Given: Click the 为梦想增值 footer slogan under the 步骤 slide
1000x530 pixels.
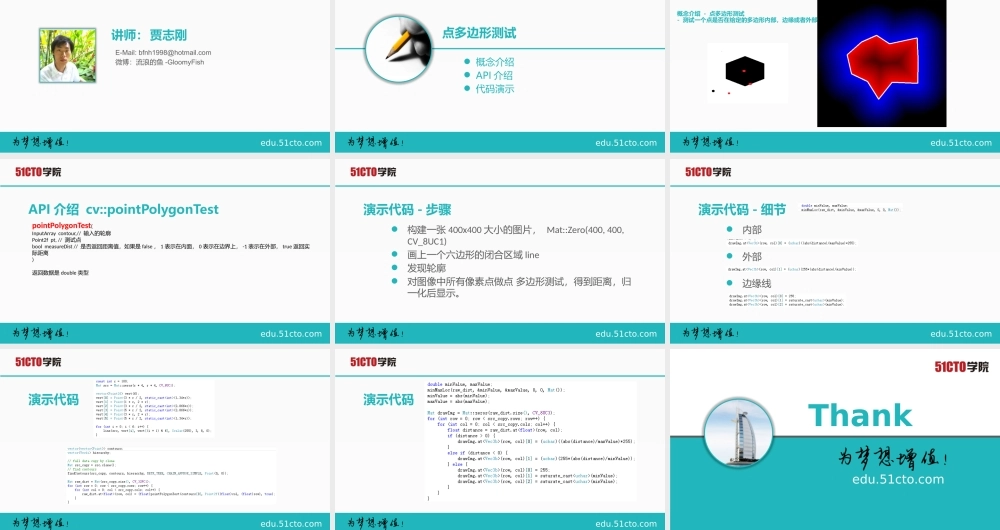Looking at the screenshot, I should [375, 333].
